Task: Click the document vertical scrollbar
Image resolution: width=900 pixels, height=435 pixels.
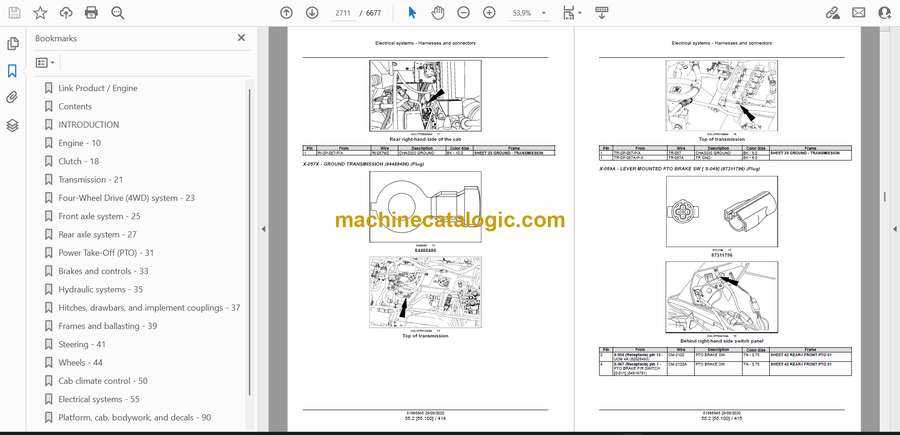Action: pyautogui.click(x=884, y=197)
